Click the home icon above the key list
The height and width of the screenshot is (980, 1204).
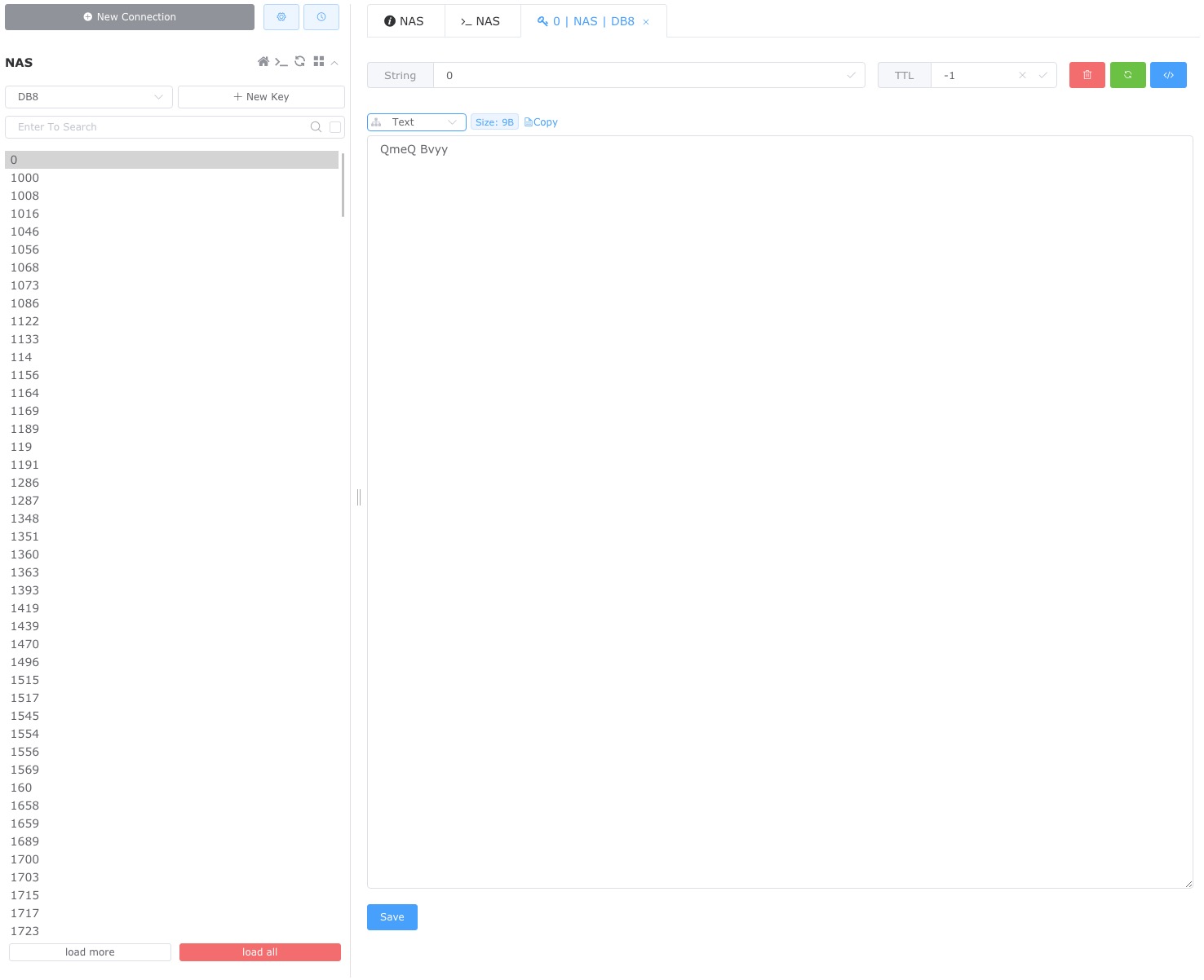point(263,61)
